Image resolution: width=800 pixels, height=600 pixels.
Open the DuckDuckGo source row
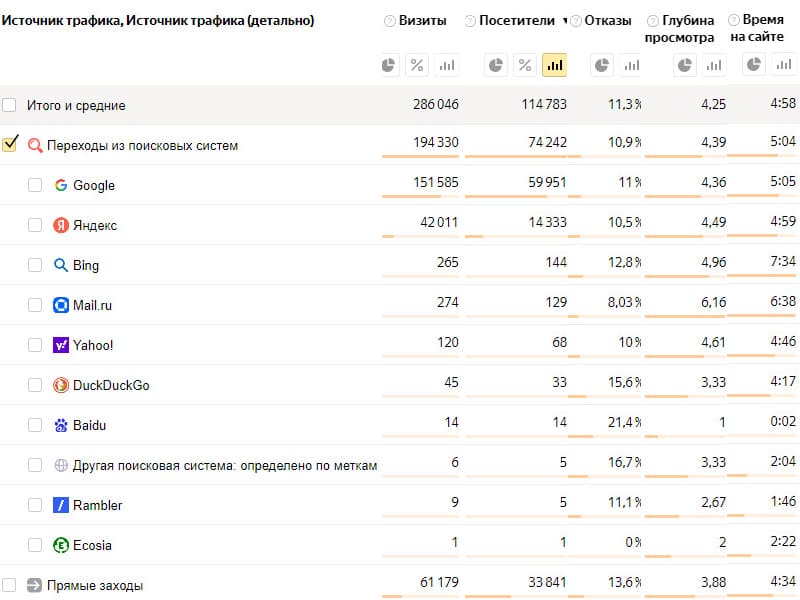pyautogui.click(x=111, y=385)
